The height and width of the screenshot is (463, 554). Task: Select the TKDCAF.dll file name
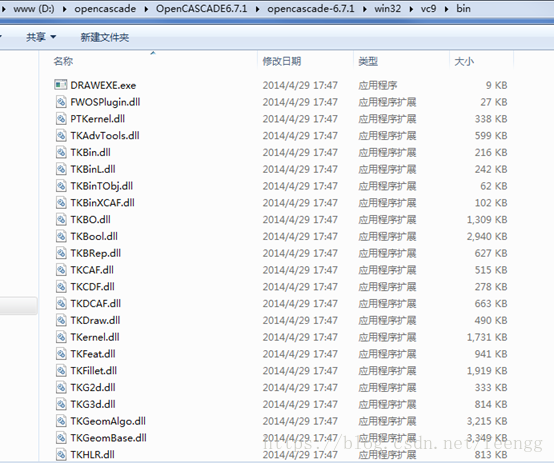pyautogui.click(x=96, y=303)
